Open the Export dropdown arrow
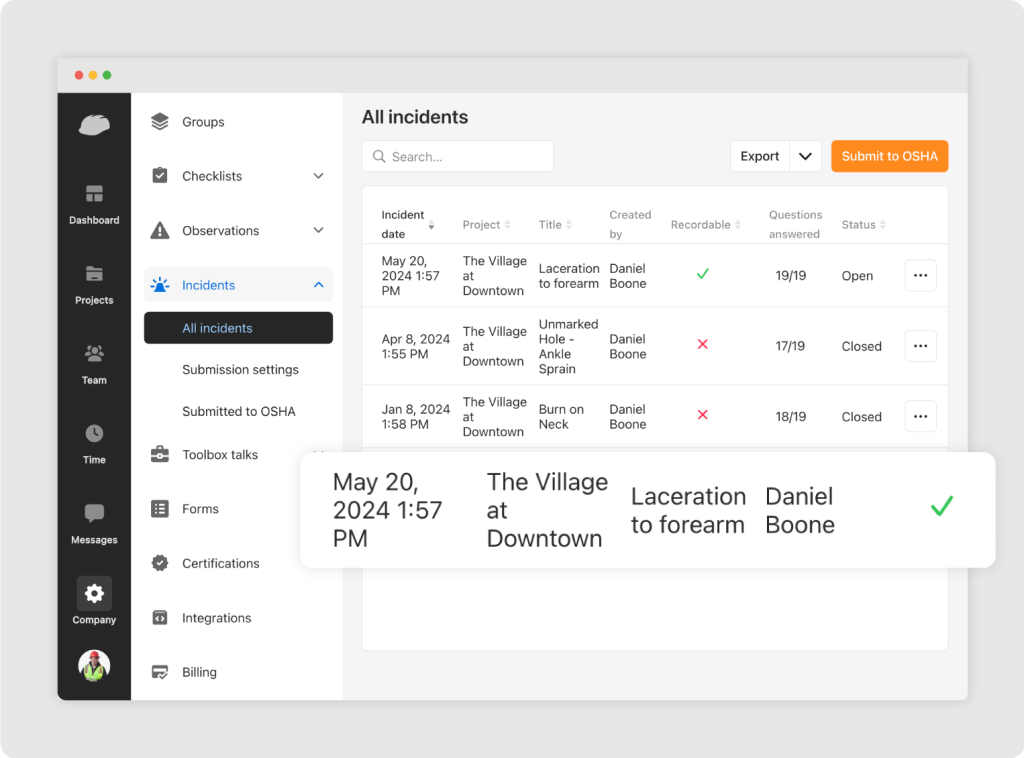The height and width of the screenshot is (758, 1024). [x=805, y=156]
